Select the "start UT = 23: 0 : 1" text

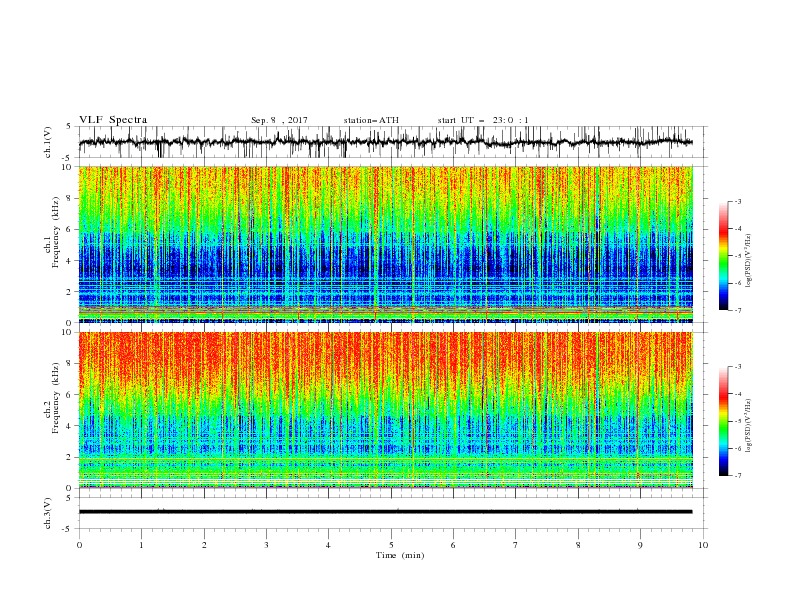[483, 120]
